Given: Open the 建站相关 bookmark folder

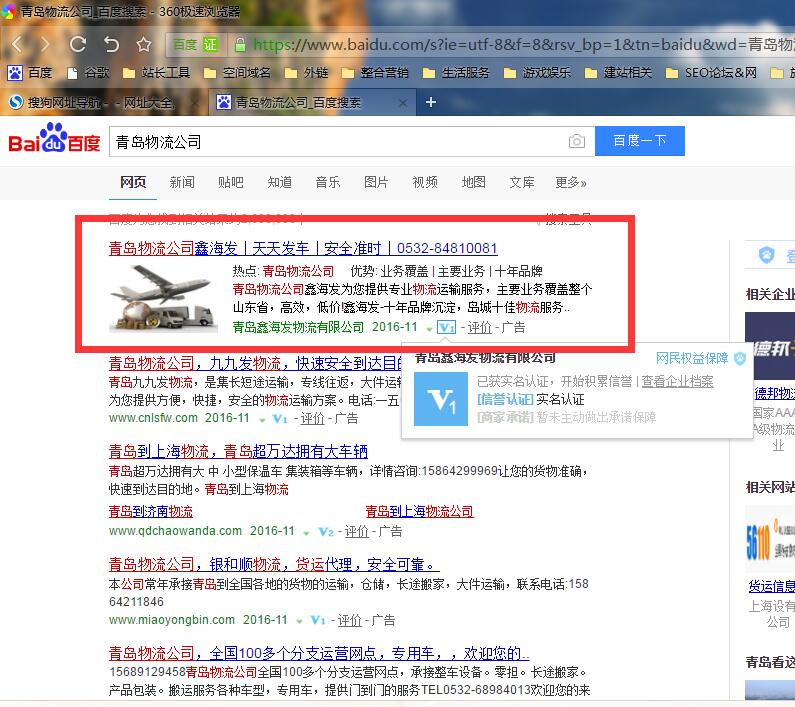Looking at the screenshot, I should click(618, 73).
